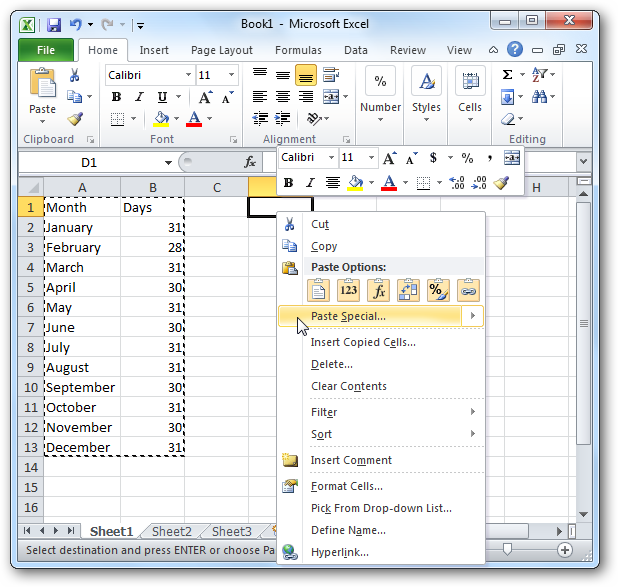Screen dimensions: 618x587
Task: Switch to the Formulas ribbon tab
Action: click(298, 50)
